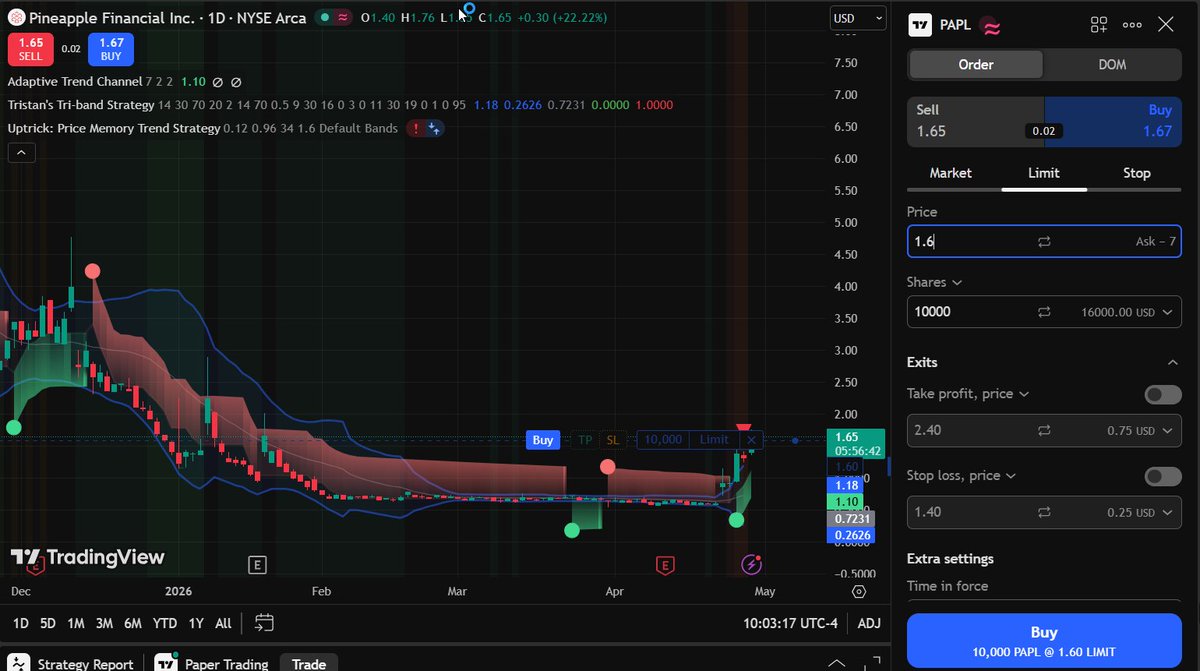Set the 5D time range

coord(47,623)
